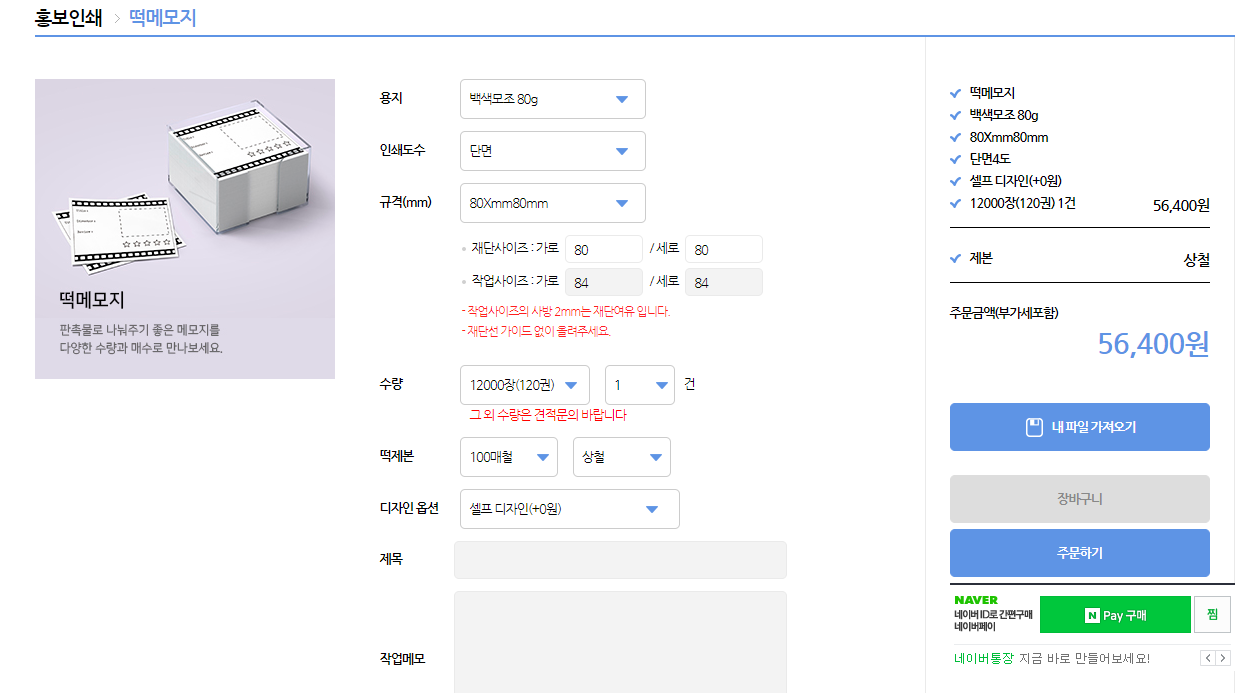The width and height of the screenshot is (1253, 693).
Task: Click the checkmark next to 제본 summary
Action: [x=955, y=258]
